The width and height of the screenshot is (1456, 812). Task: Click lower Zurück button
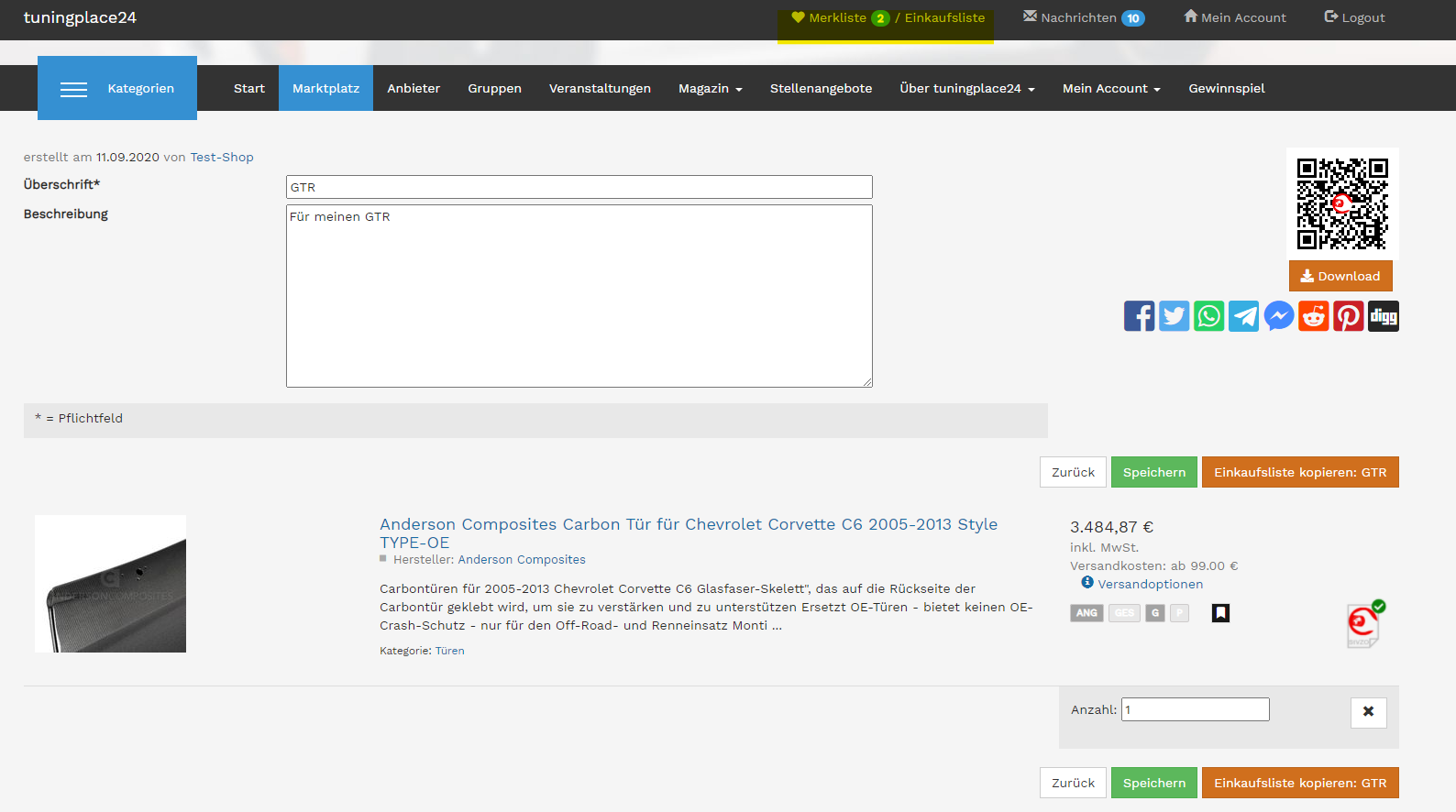[1073, 783]
